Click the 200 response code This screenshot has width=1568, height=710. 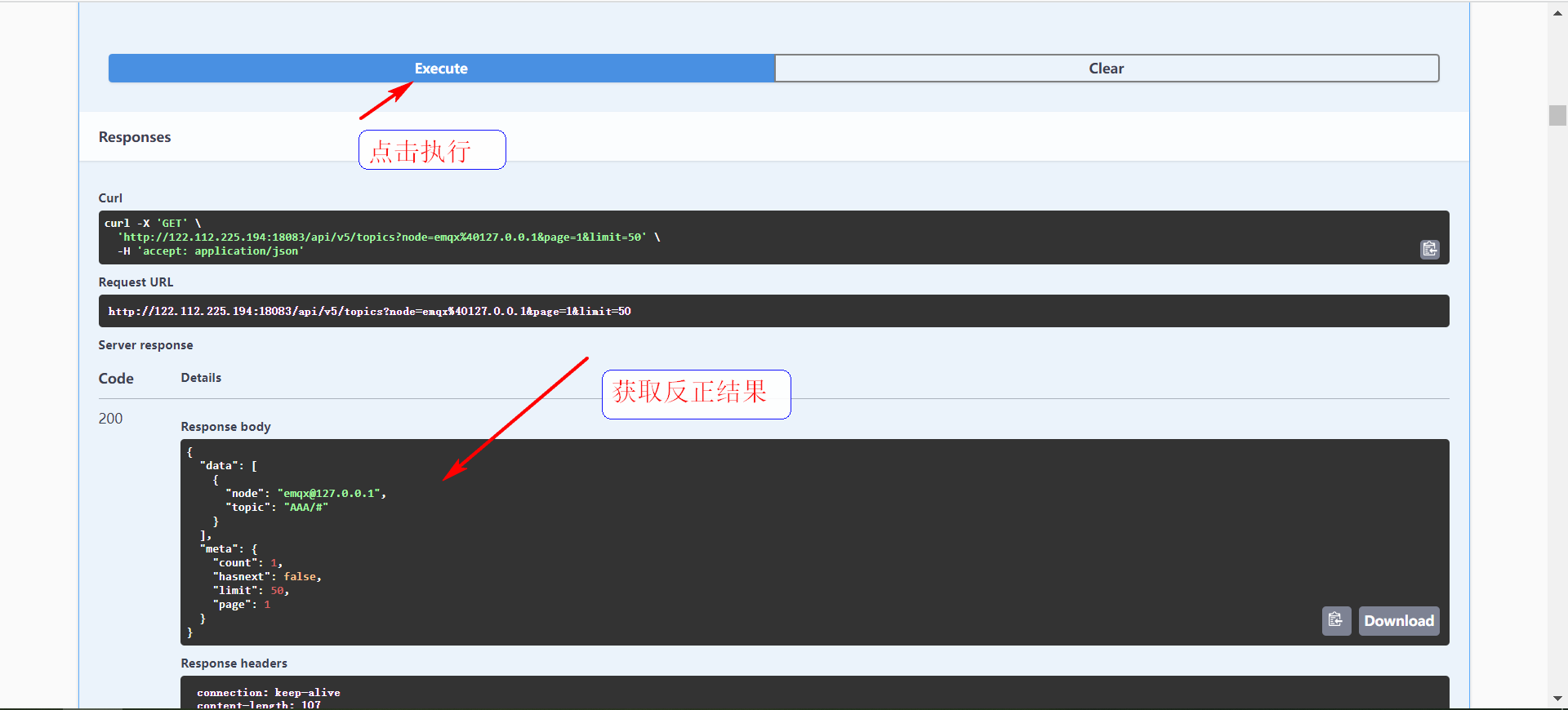click(x=110, y=419)
